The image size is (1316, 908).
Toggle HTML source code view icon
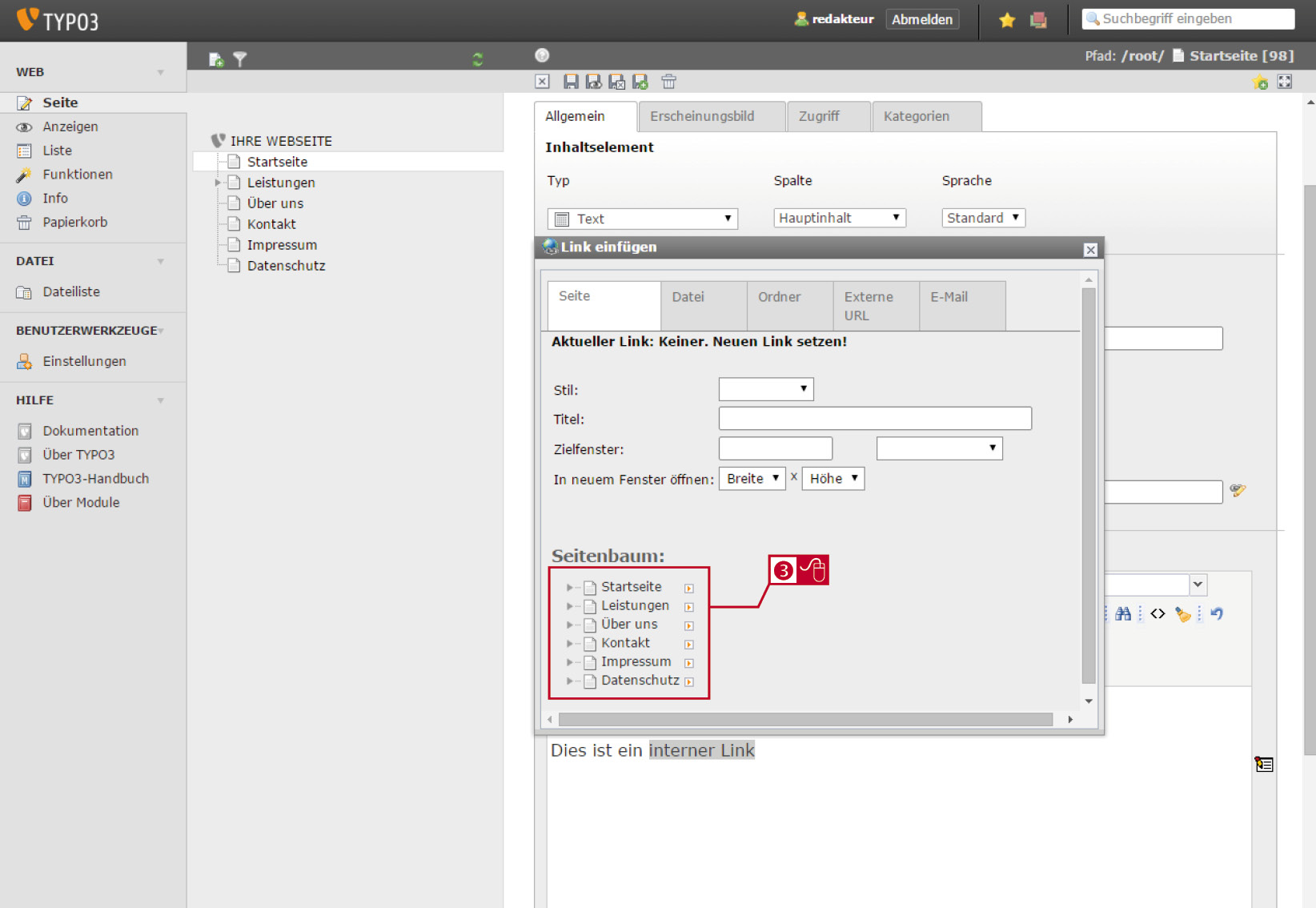pyautogui.click(x=1158, y=613)
